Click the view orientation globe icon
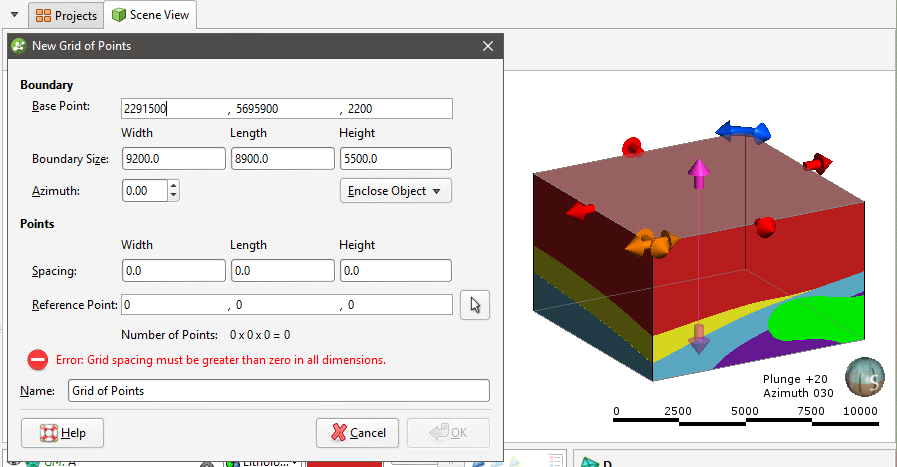Viewport: 897px width, 467px height. (x=863, y=378)
